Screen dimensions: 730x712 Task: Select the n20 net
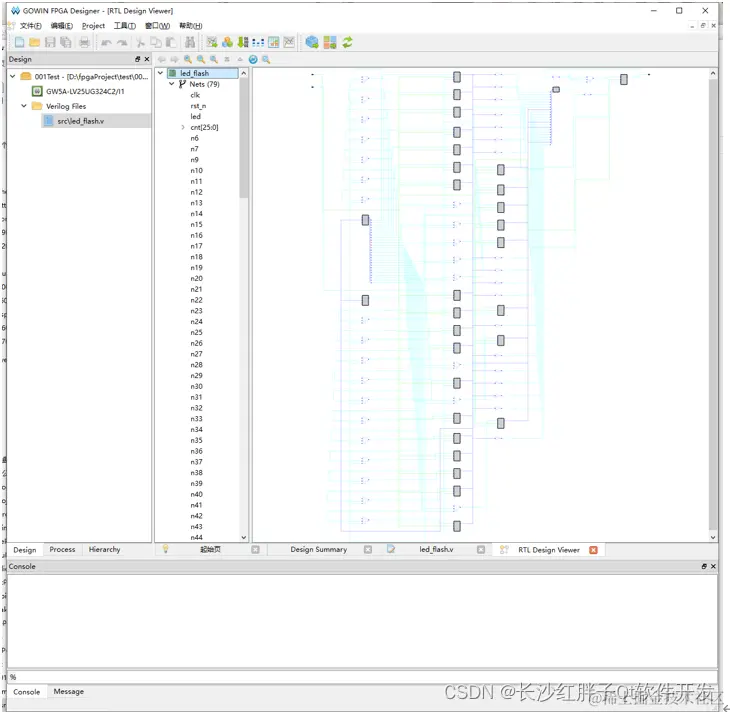pyautogui.click(x=196, y=278)
